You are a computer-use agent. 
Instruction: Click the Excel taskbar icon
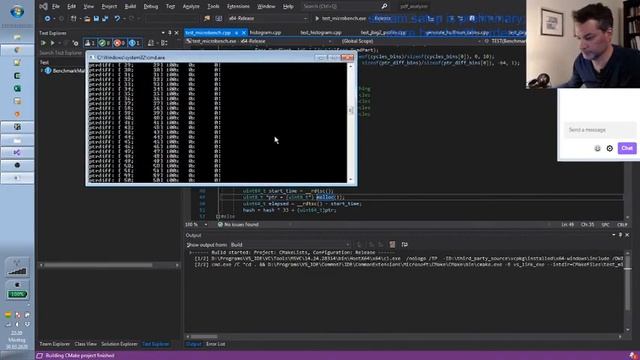17,89
